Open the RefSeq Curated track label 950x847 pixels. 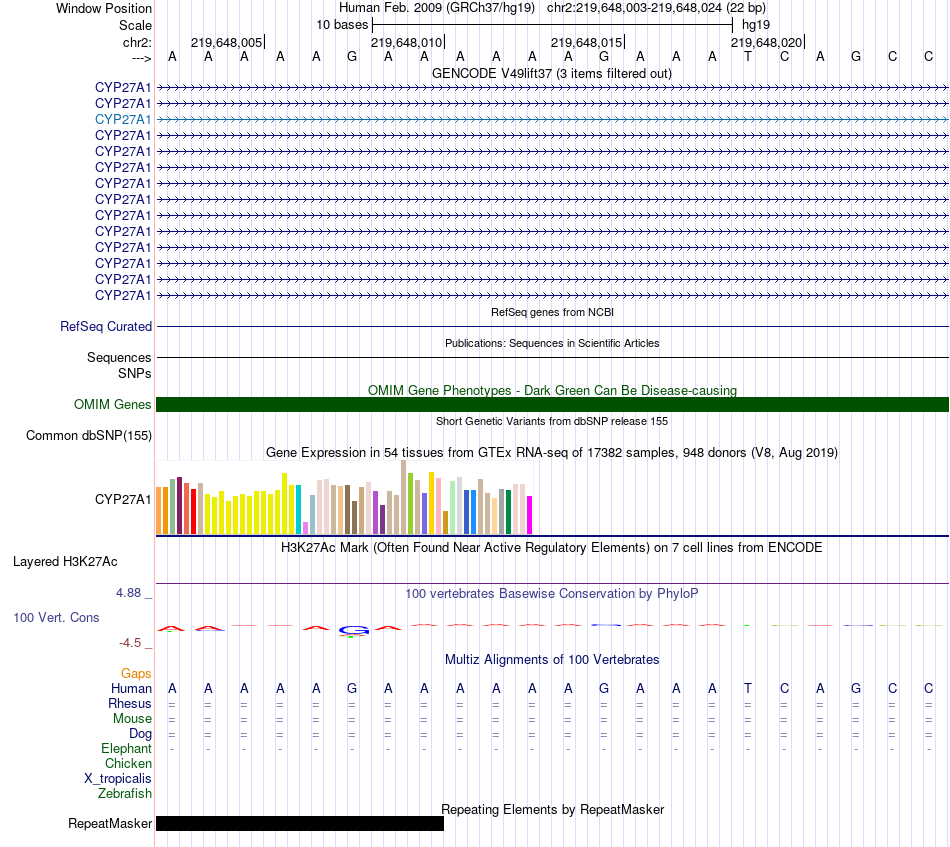click(106, 327)
